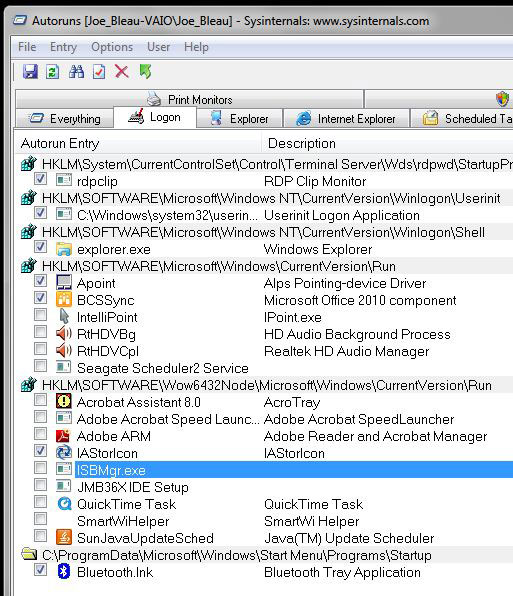Enable the QuickTime Task checkbox
This screenshot has width=513, height=596.
(40, 502)
